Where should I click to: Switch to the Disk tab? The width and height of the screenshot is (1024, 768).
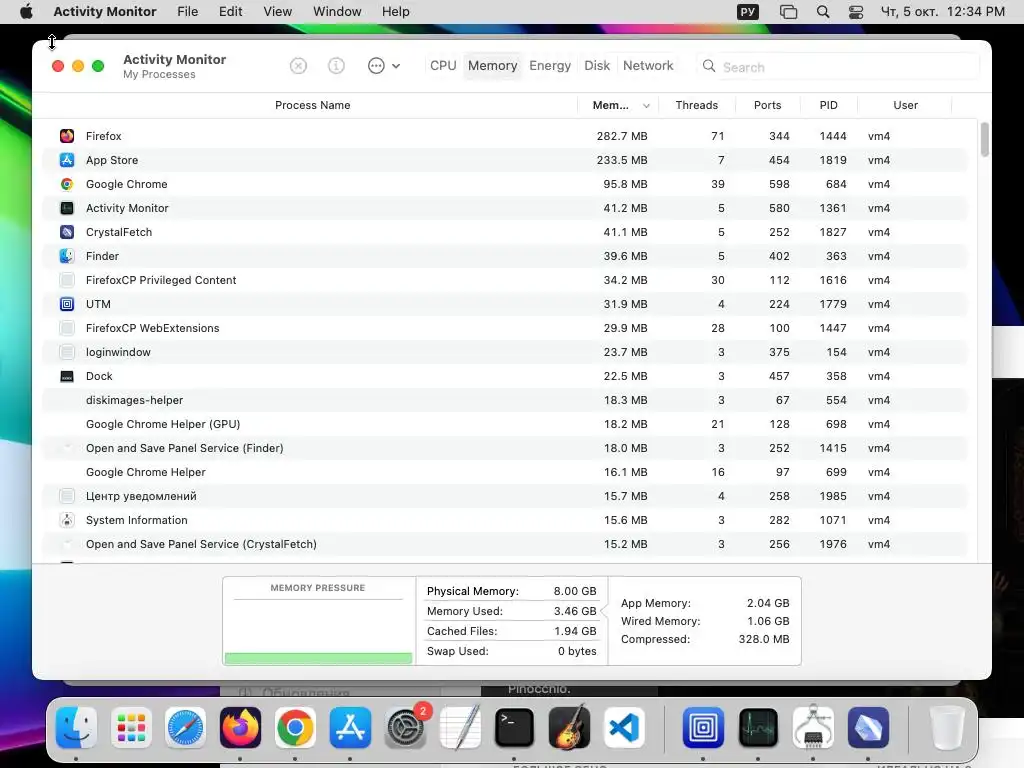point(597,66)
